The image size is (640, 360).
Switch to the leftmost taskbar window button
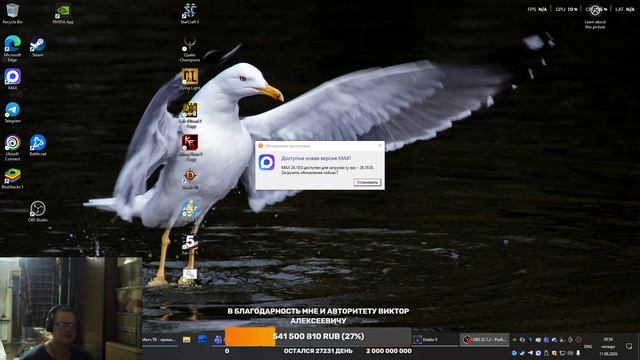pyautogui.click(x=160, y=340)
